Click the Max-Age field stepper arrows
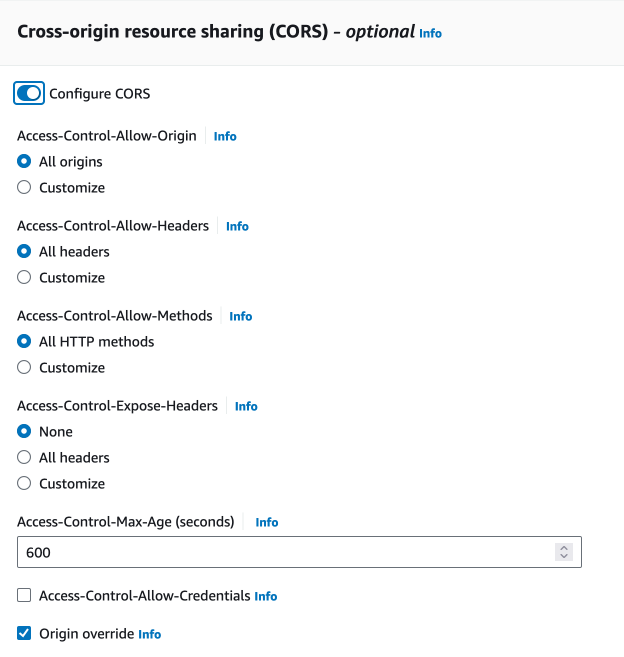Image resolution: width=624 pixels, height=657 pixels. 564,552
